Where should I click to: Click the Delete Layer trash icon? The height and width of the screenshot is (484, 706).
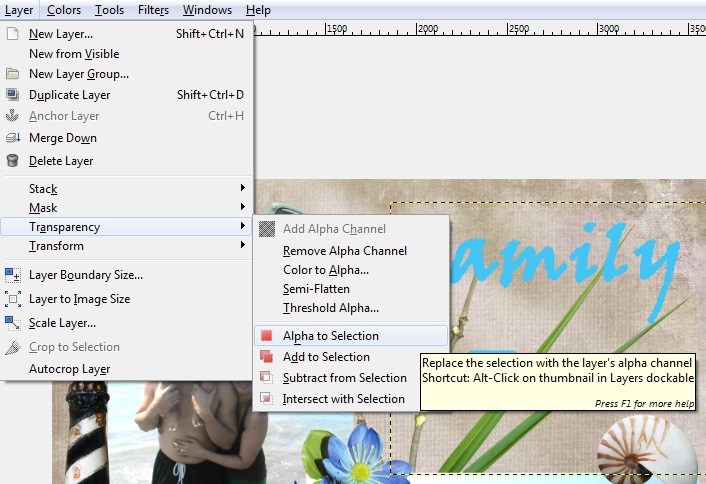click(13, 161)
